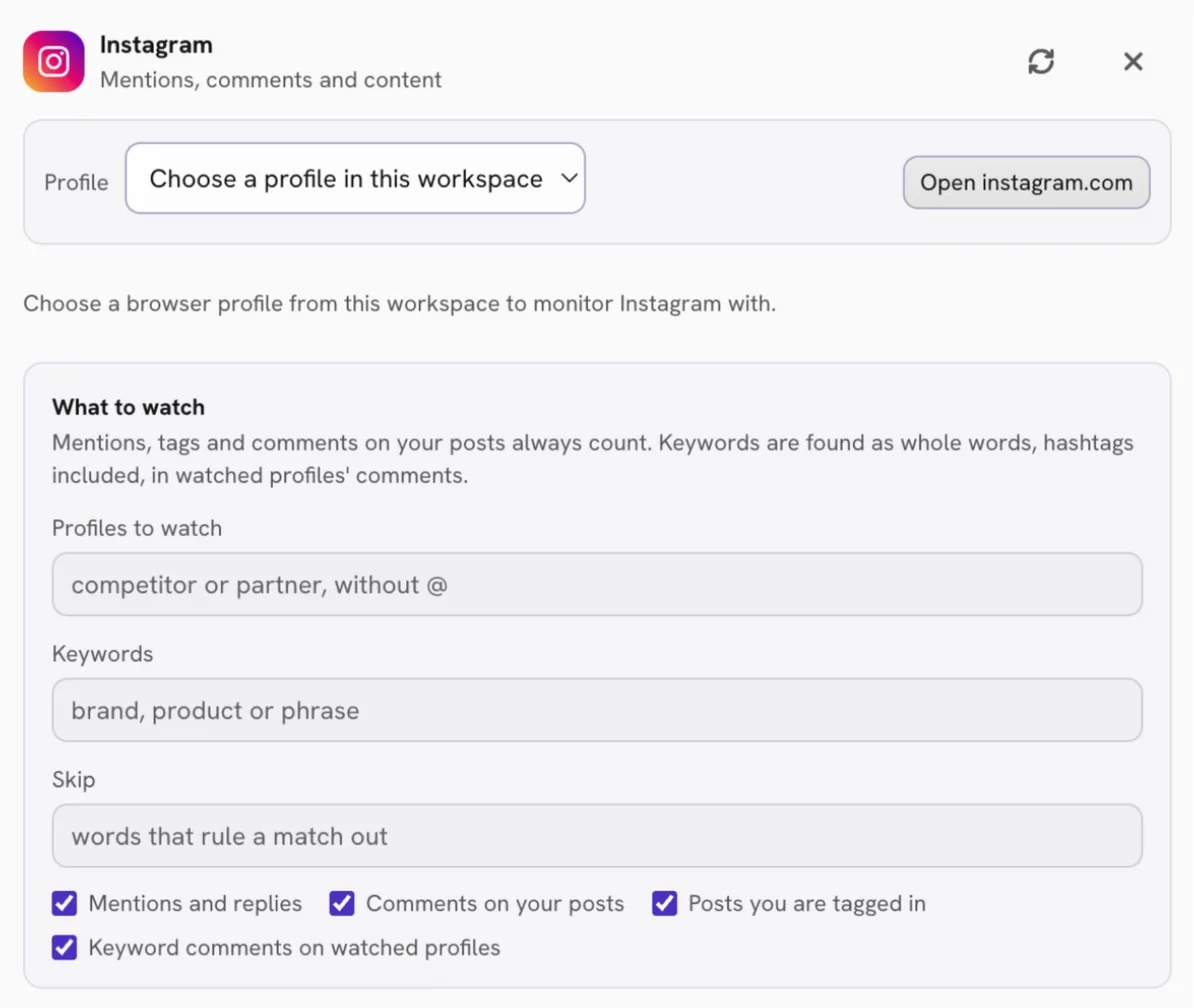Close the Instagram panel
Image resolution: width=1194 pixels, height=1008 pixels.
point(1133,62)
